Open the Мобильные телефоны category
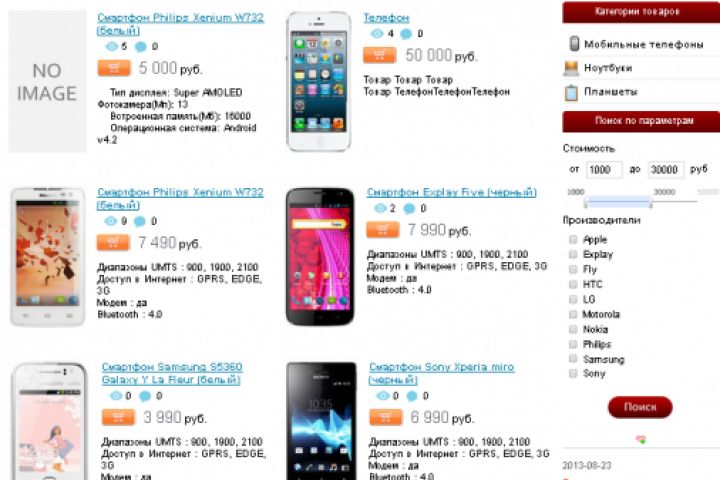 [x=643, y=45]
